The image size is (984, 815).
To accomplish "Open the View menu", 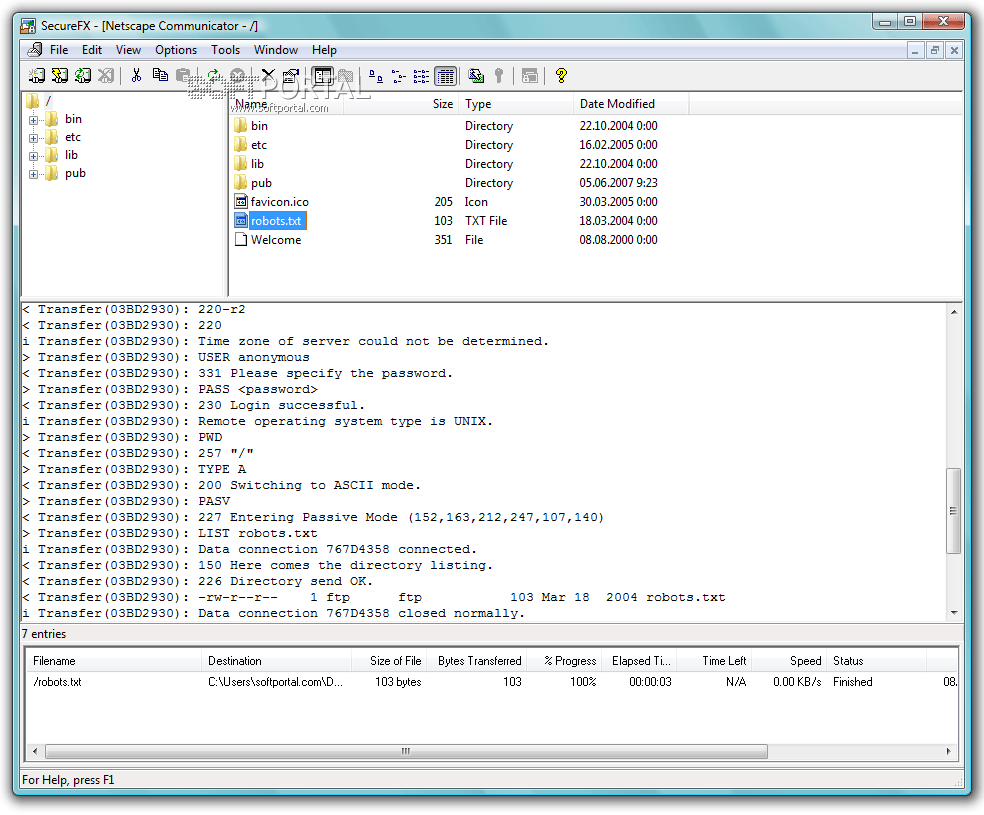I will pyautogui.click(x=128, y=50).
